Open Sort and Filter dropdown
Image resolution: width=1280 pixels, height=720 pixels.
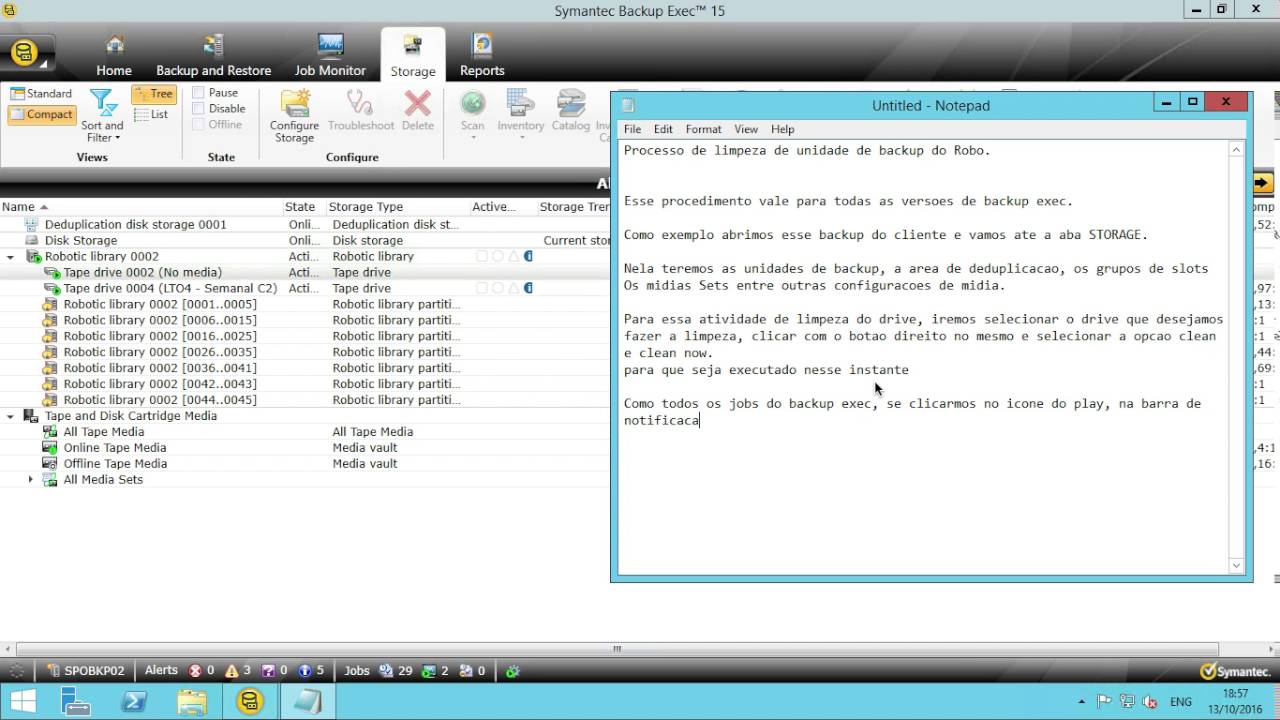pos(102,116)
